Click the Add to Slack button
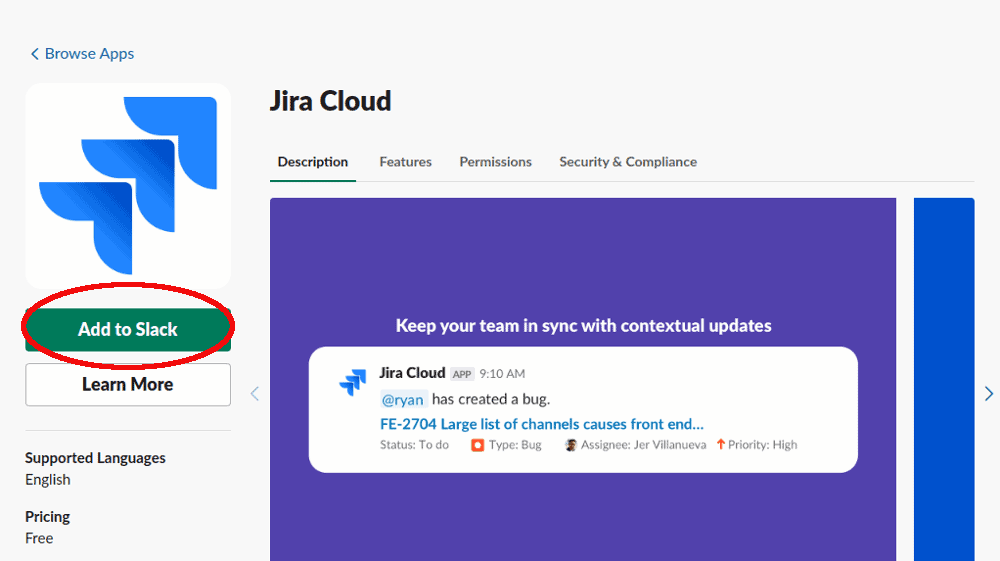This screenshot has height=561, width=1000. coord(128,329)
